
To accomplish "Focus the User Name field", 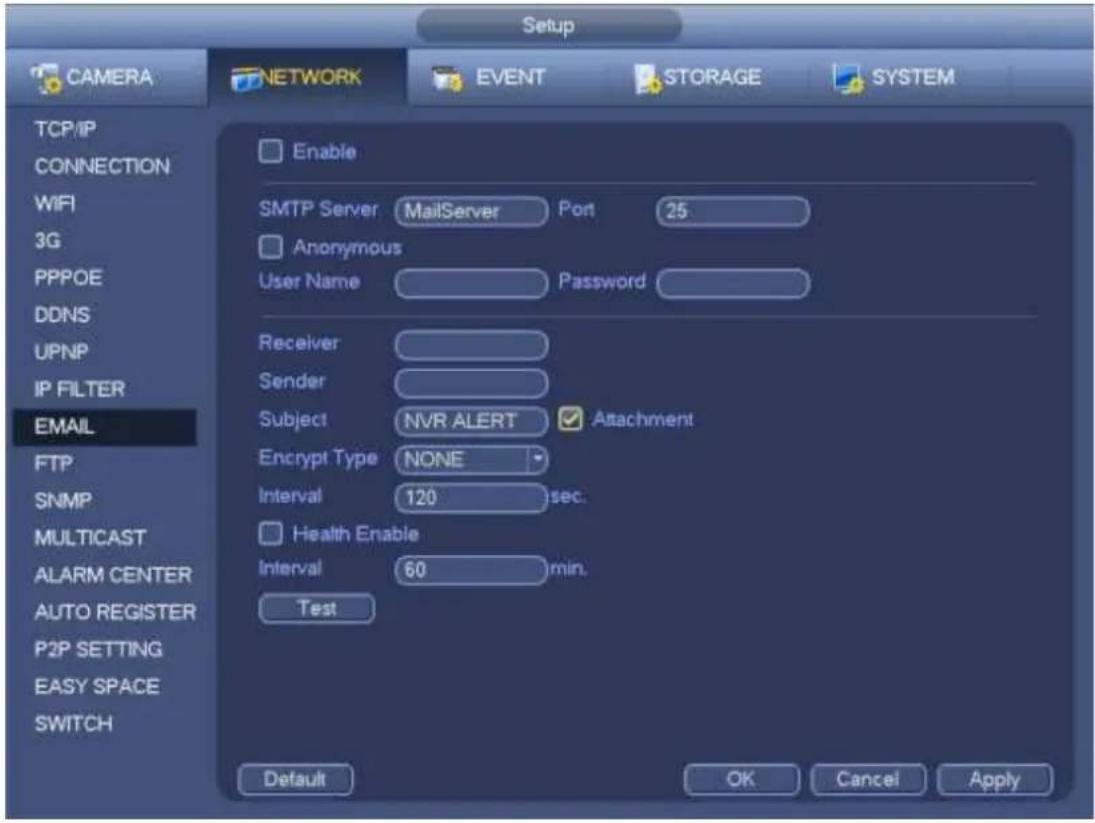I will coord(471,283).
